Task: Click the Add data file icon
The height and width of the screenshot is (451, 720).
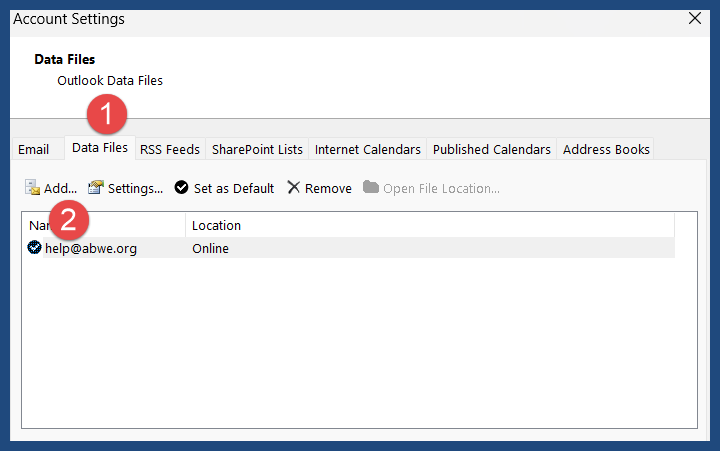Action: 32,187
